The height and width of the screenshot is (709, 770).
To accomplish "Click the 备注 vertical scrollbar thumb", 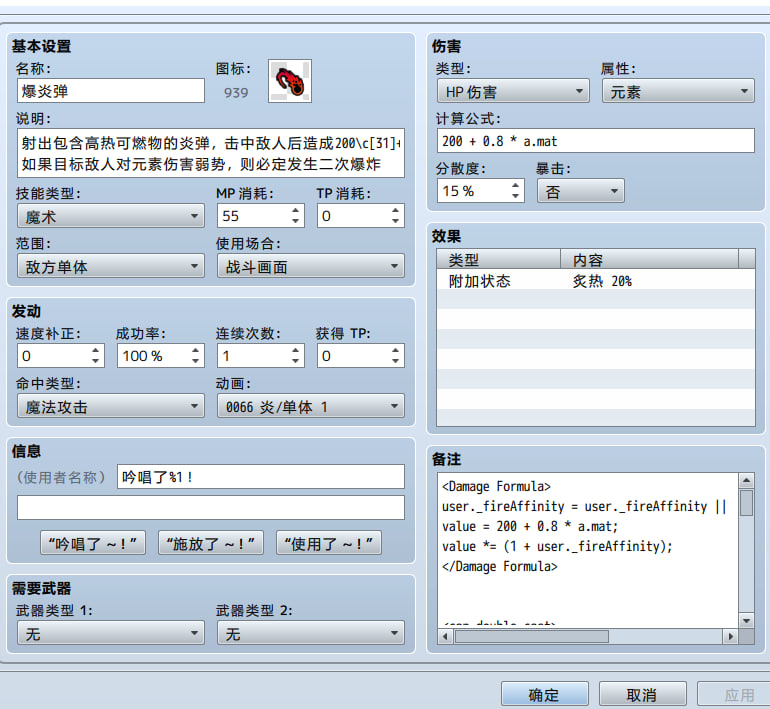I will point(746,502).
